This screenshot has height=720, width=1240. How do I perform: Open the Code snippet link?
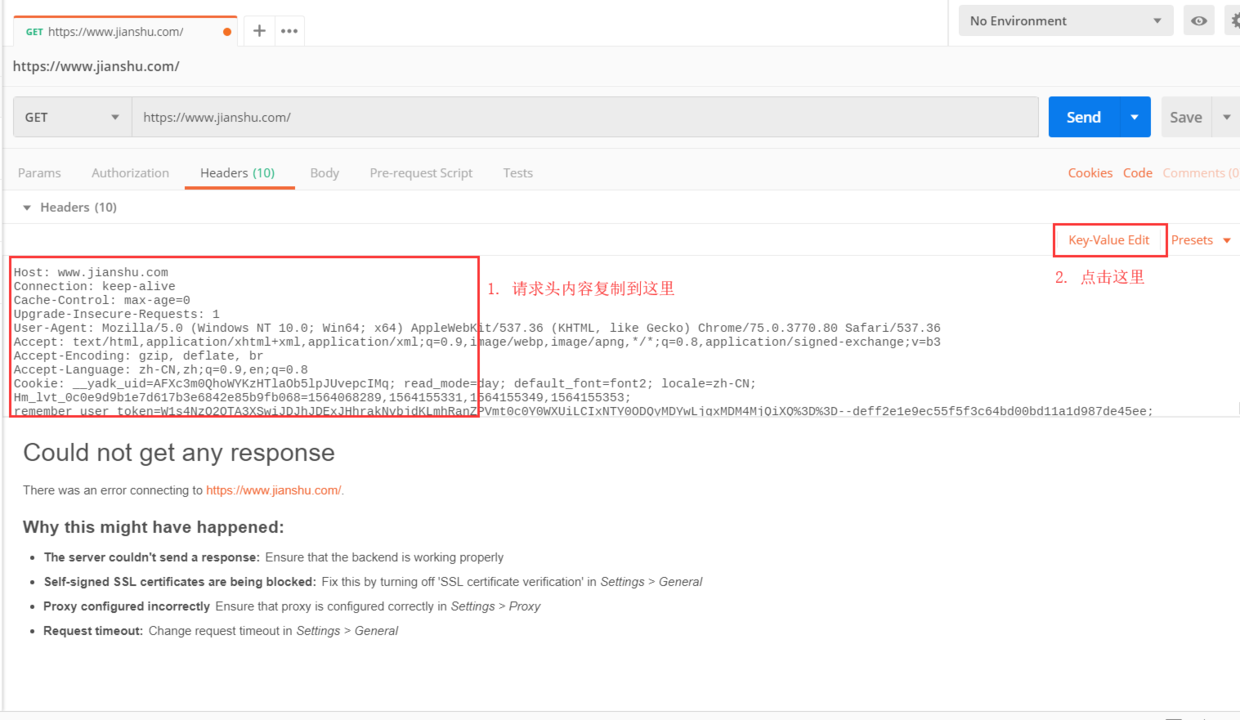pos(1138,173)
